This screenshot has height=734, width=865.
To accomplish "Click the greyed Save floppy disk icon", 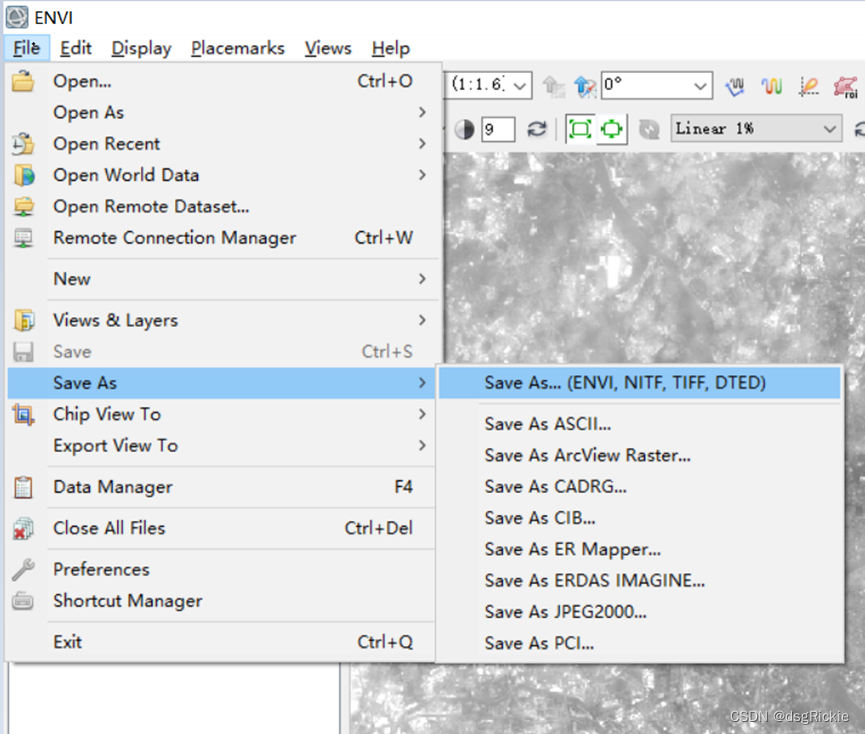I will click(x=23, y=352).
